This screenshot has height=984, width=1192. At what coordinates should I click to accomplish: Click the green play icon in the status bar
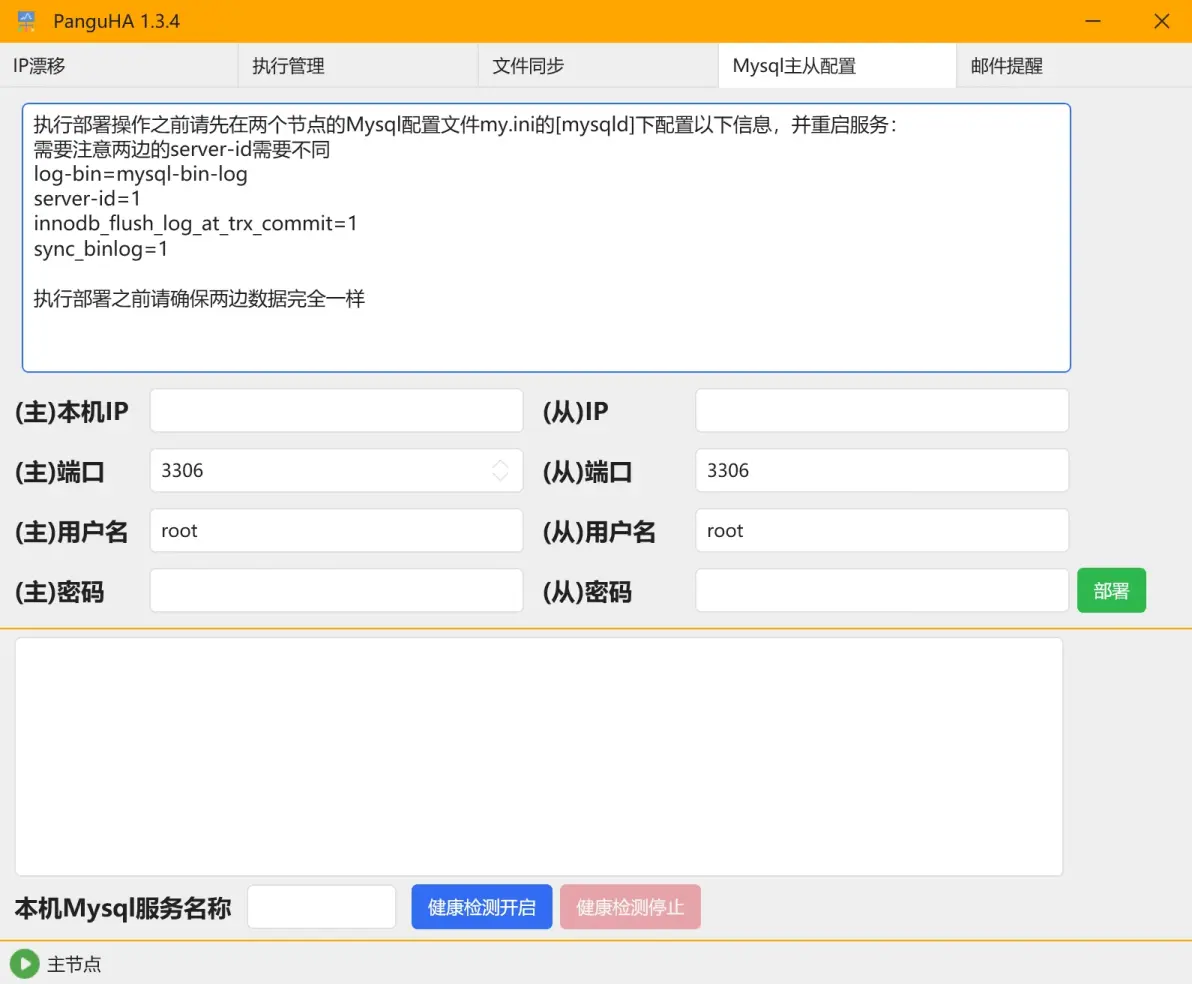[x=24, y=963]
